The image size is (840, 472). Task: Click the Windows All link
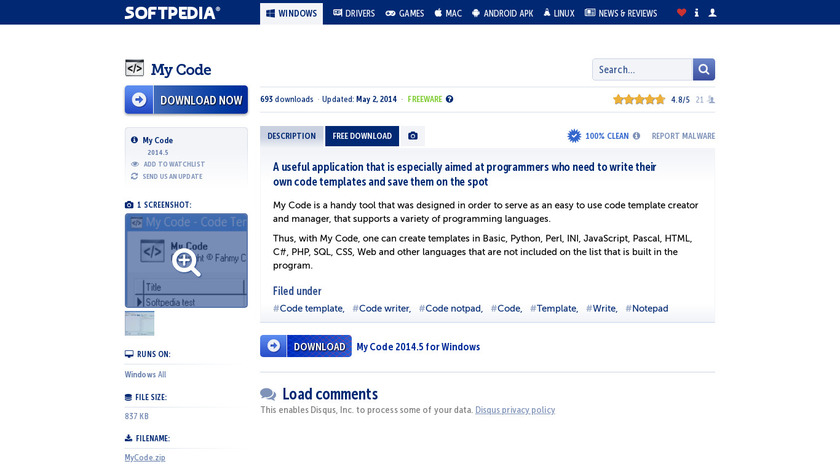(145, 374)
